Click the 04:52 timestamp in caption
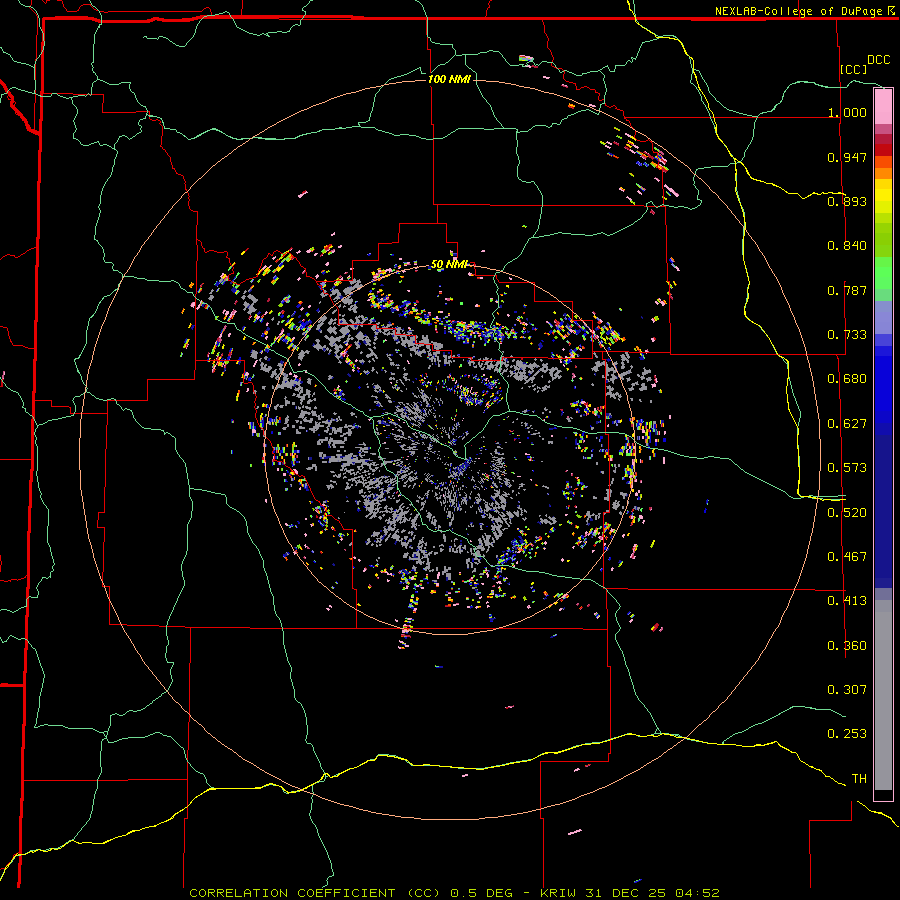The width and height of the screenshot is (900, 900). click(x=698, y=893)
